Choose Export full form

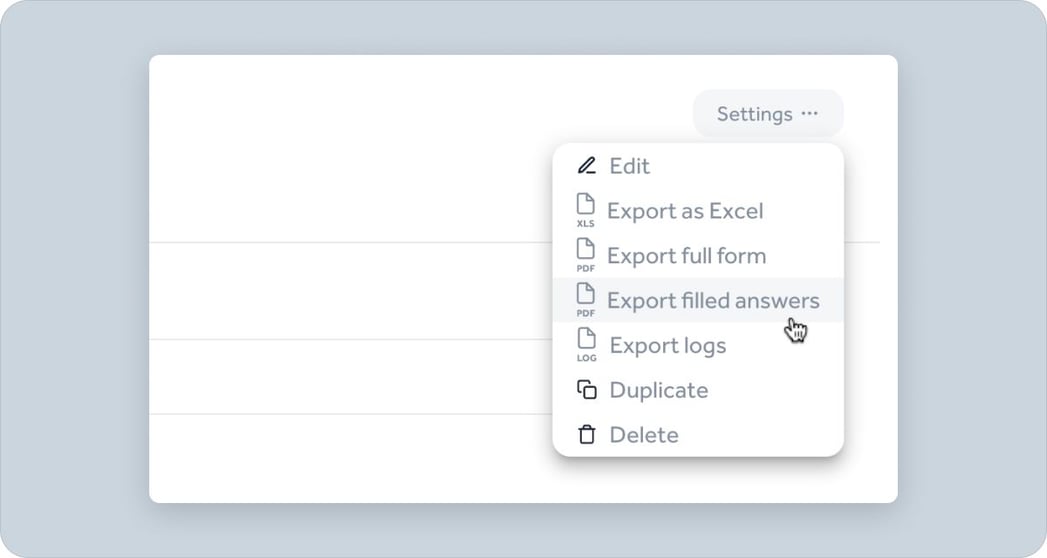click(x=686, y=256)
